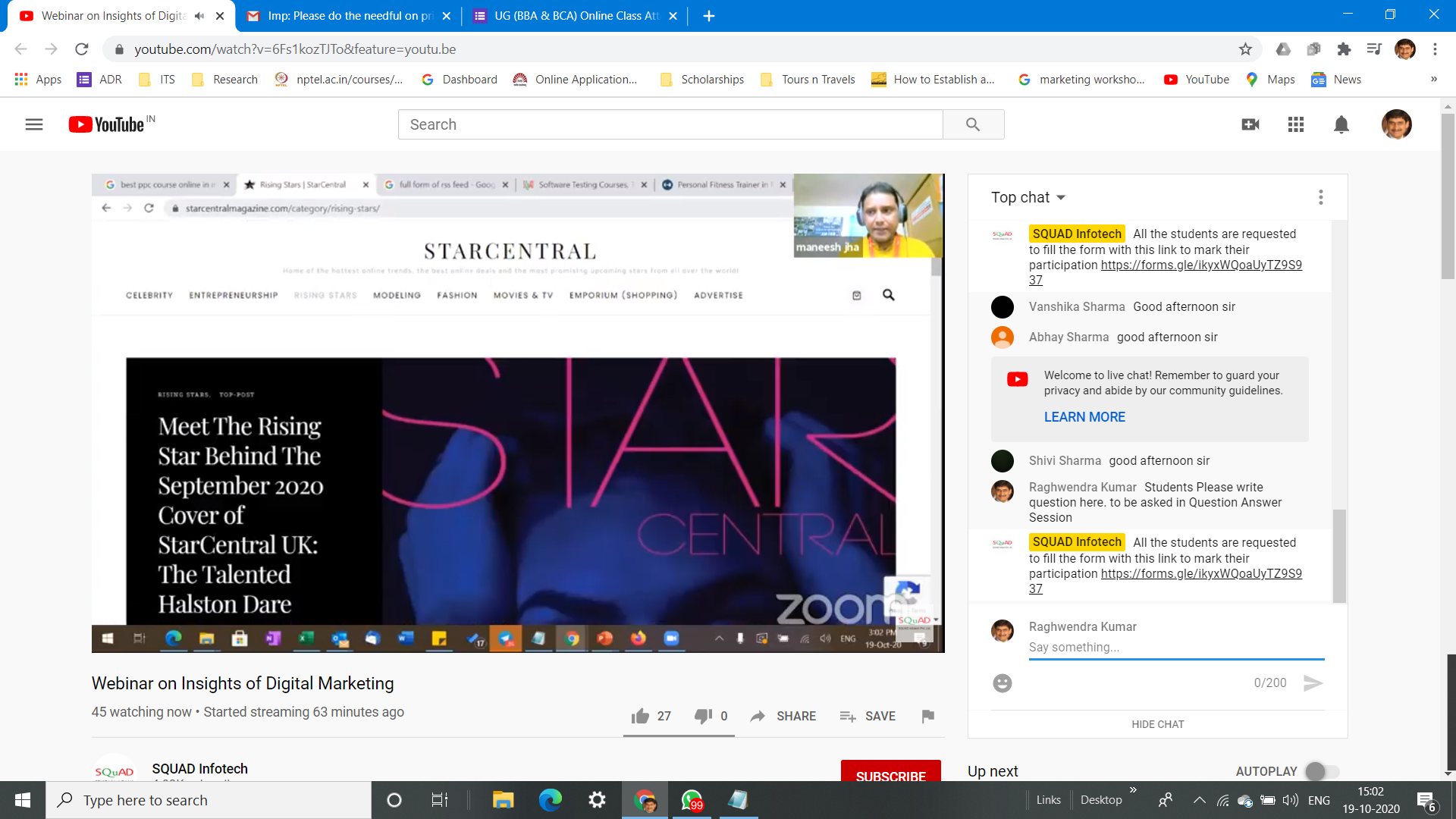1456x819 pixels.
Task: Open the YouTube guide hamburger menu
Action: 34,124
